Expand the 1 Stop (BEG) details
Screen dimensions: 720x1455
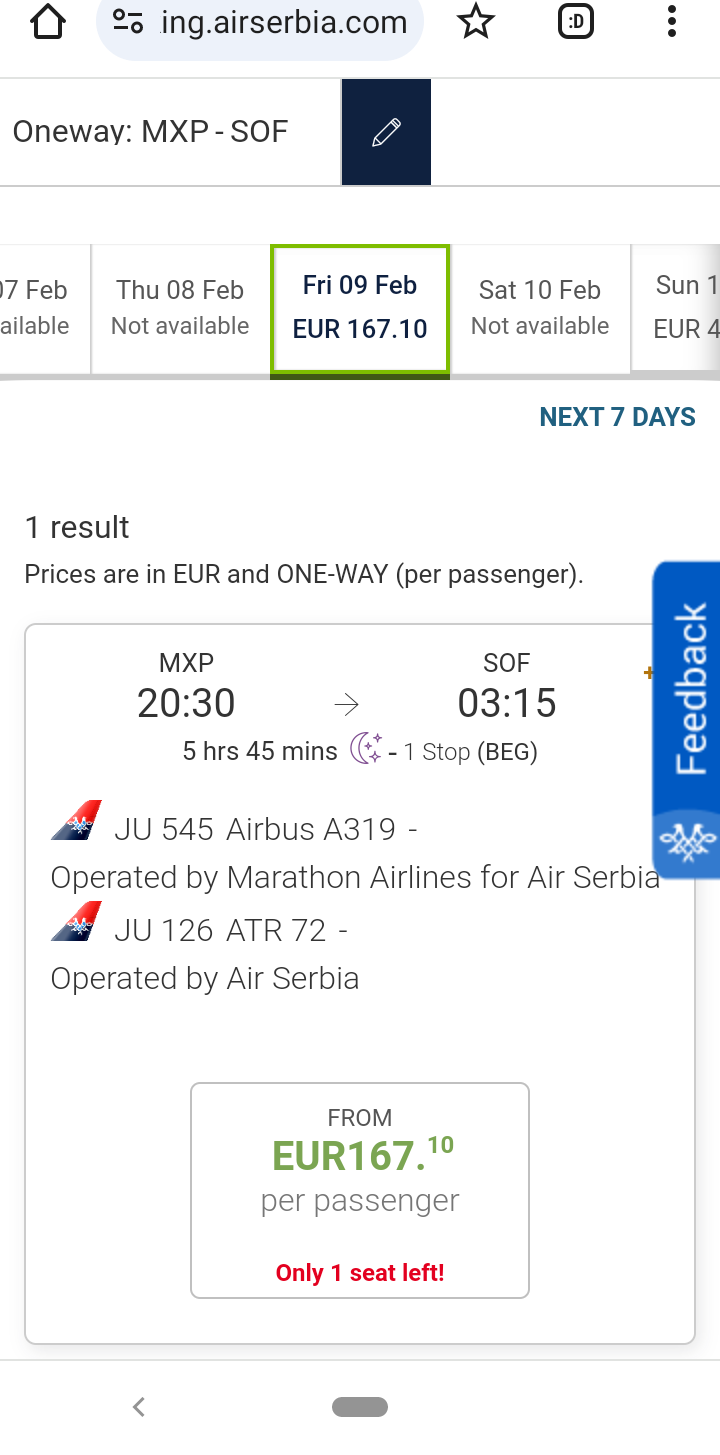pos(470,752)
